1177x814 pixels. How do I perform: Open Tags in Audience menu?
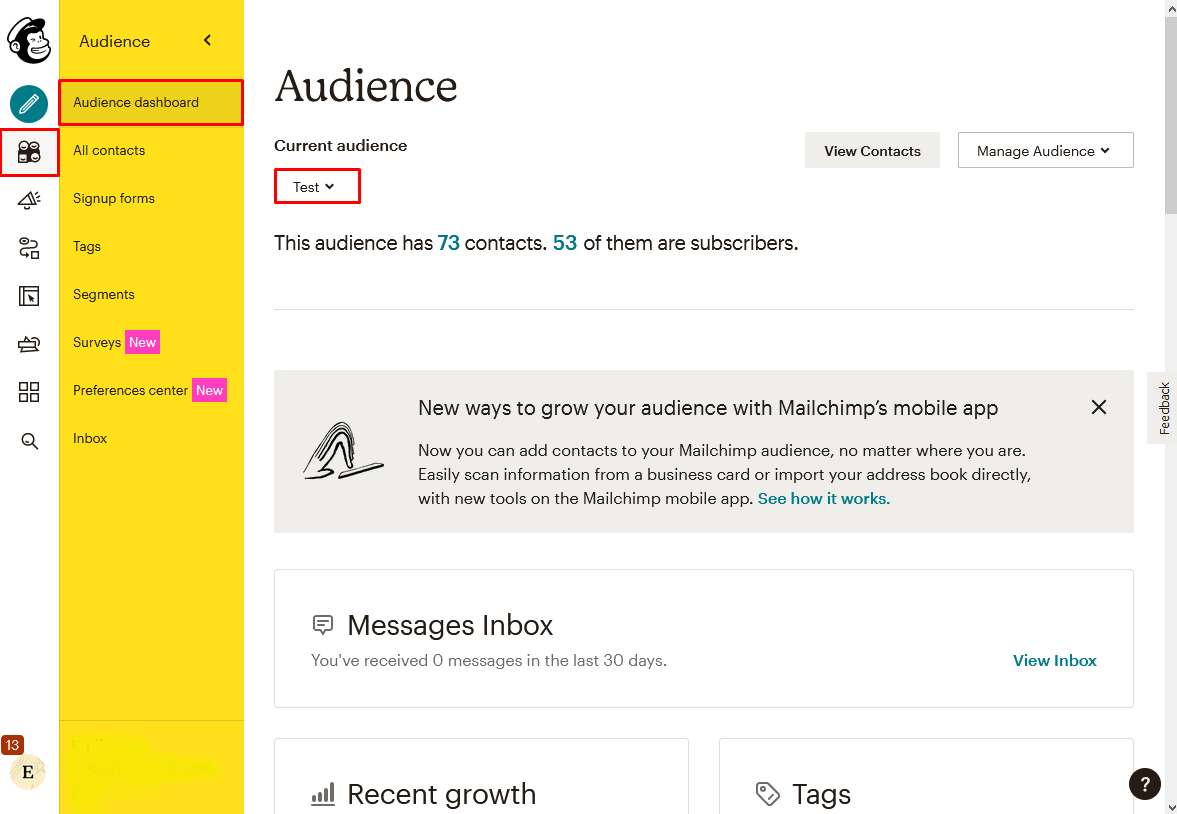(x=86, y=246)
